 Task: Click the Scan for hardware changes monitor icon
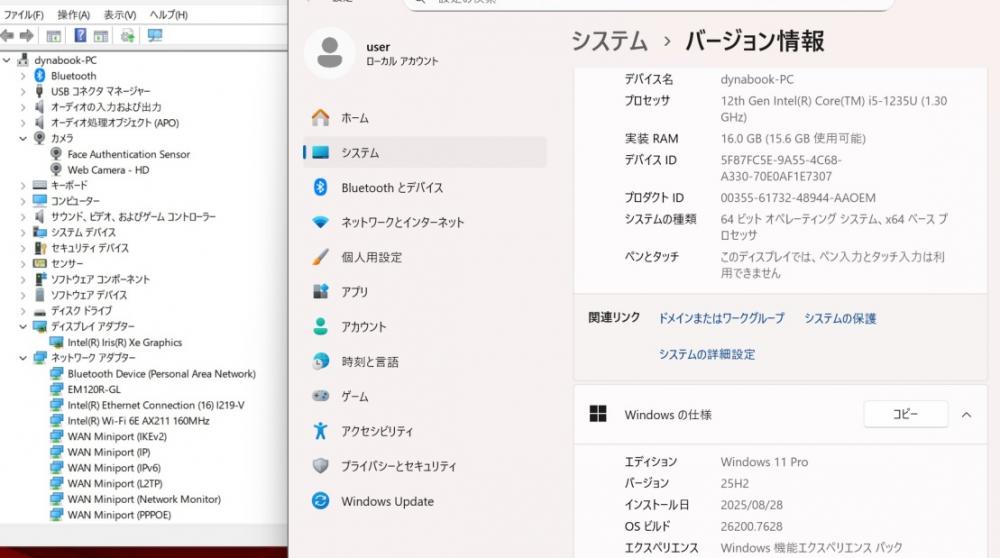[x=154, y=36]
